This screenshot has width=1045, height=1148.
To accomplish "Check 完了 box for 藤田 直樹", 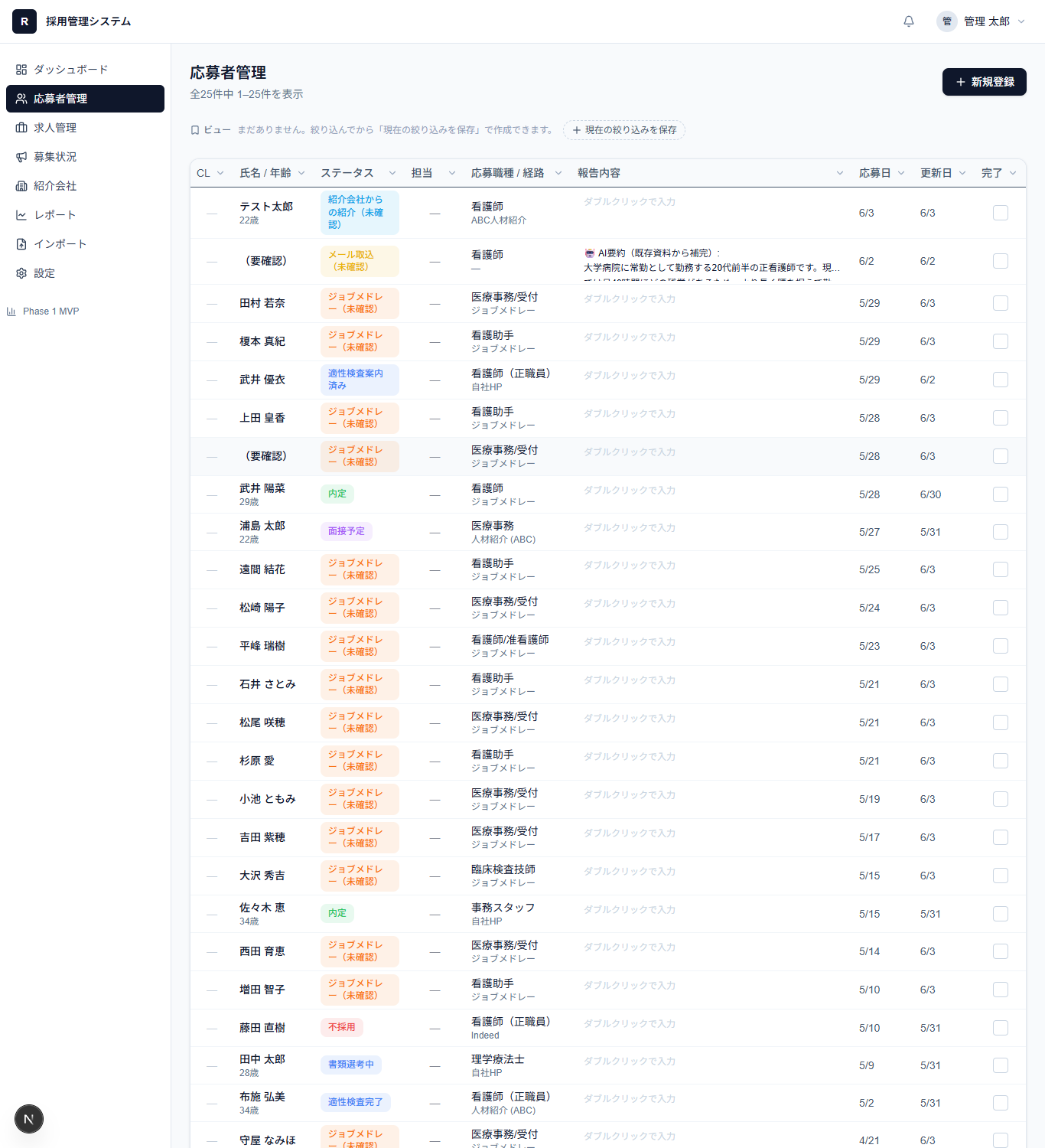I will [1001, 1028].
